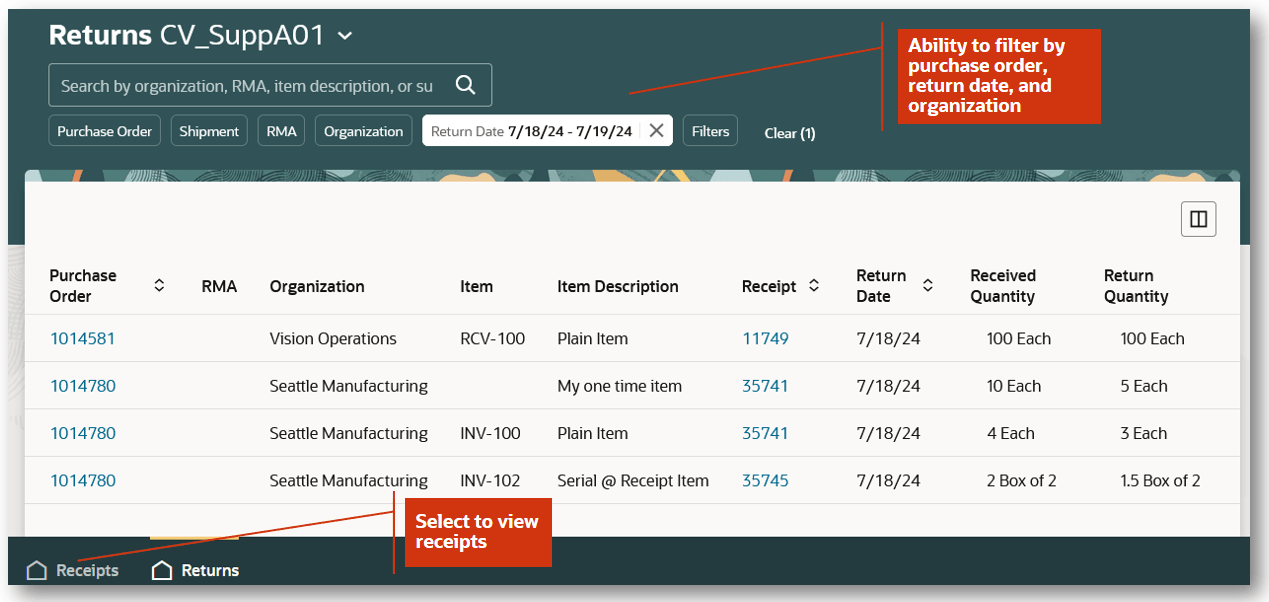
Task: Click the search magnifier icon
Action: tap(465, 85)
